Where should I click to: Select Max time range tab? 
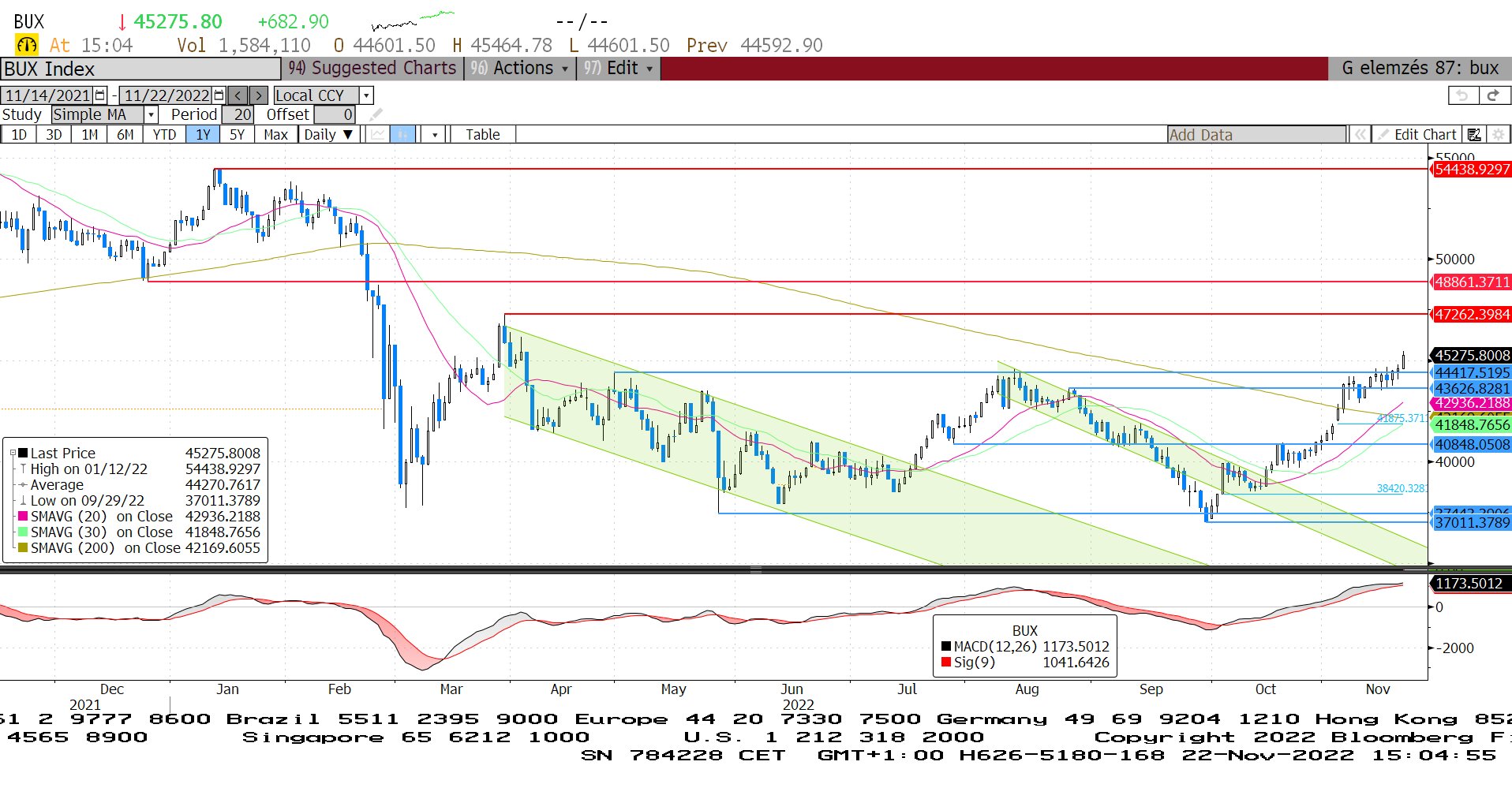click(275, 135)
